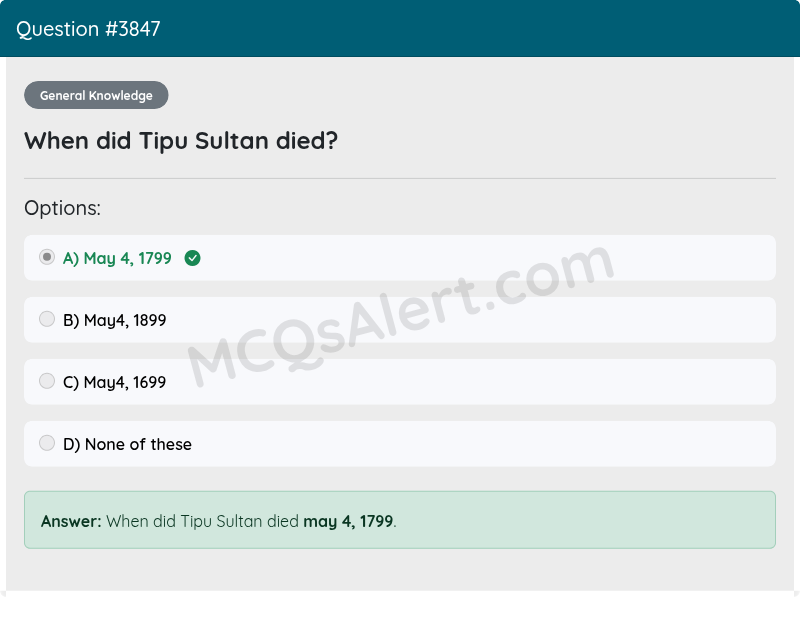The height and width of the screenshot is (621, 800).
Task: Choose answer 'May4, 1899'
Action: click(x=114, y=319)
